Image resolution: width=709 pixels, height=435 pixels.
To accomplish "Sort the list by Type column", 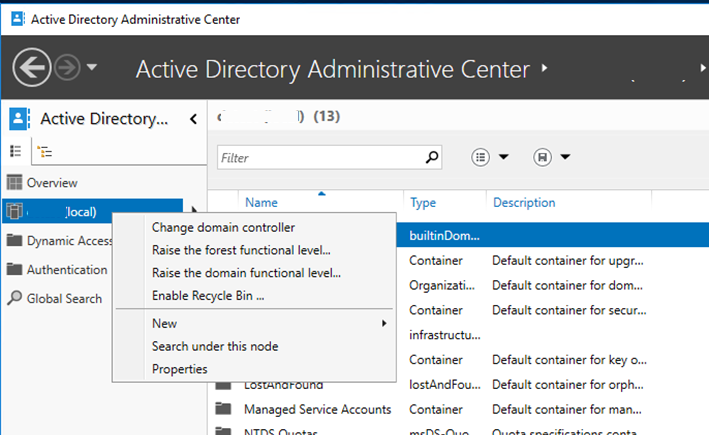I will pos(423,202).
